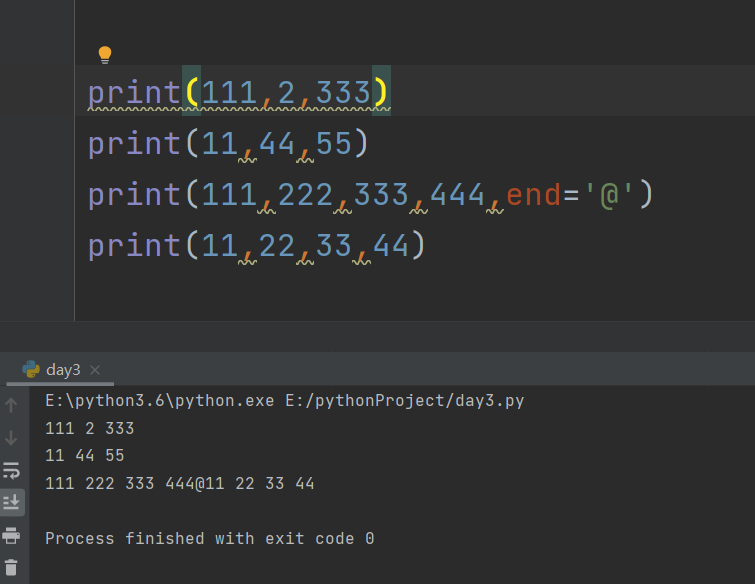
Task: Click code line print(11,22,33,44)
Action: tap(256, 246)
